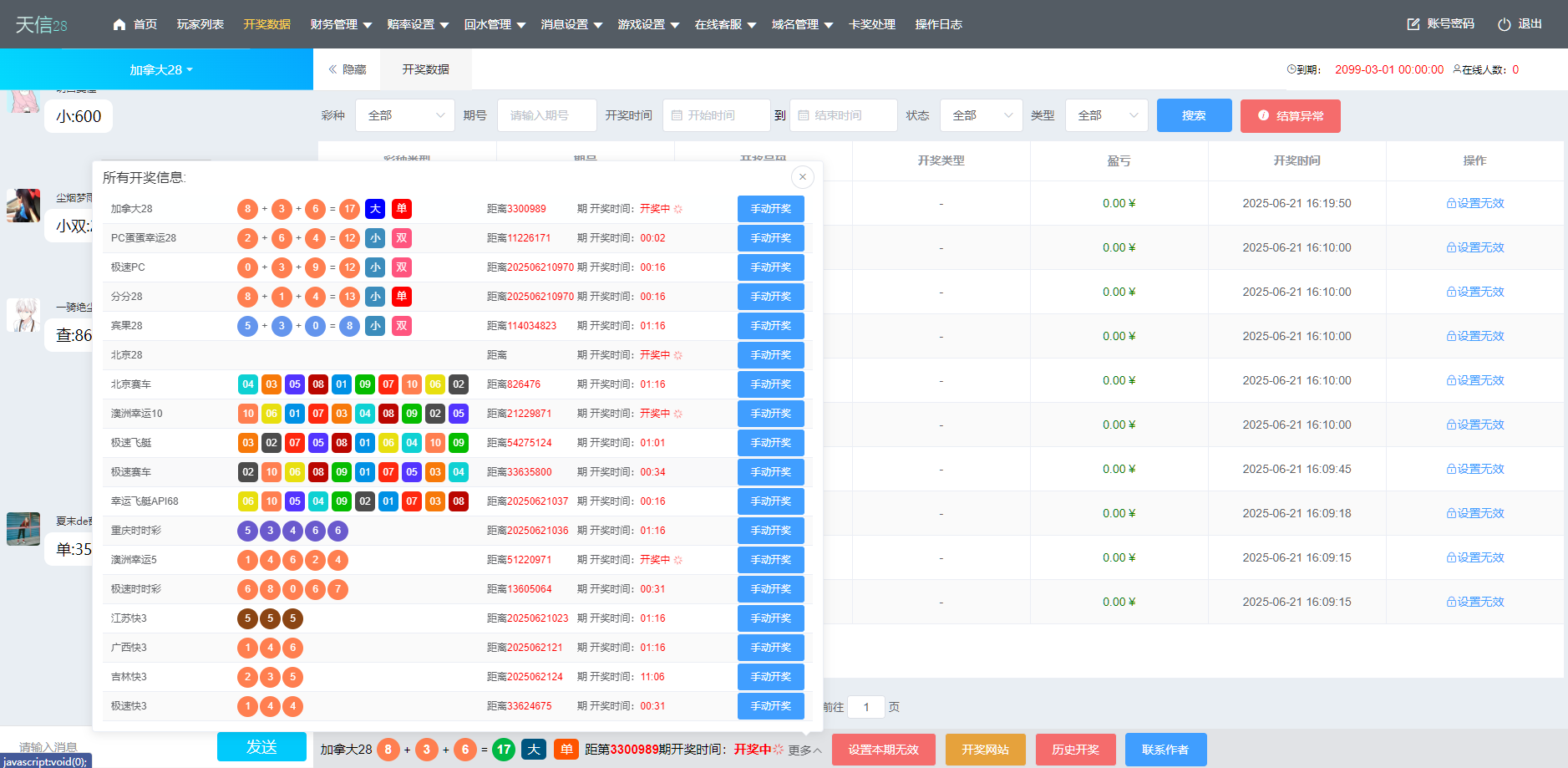Click the home icon in the top navbar
This screenshot has height=768, width=1568.
coord(119,24)
